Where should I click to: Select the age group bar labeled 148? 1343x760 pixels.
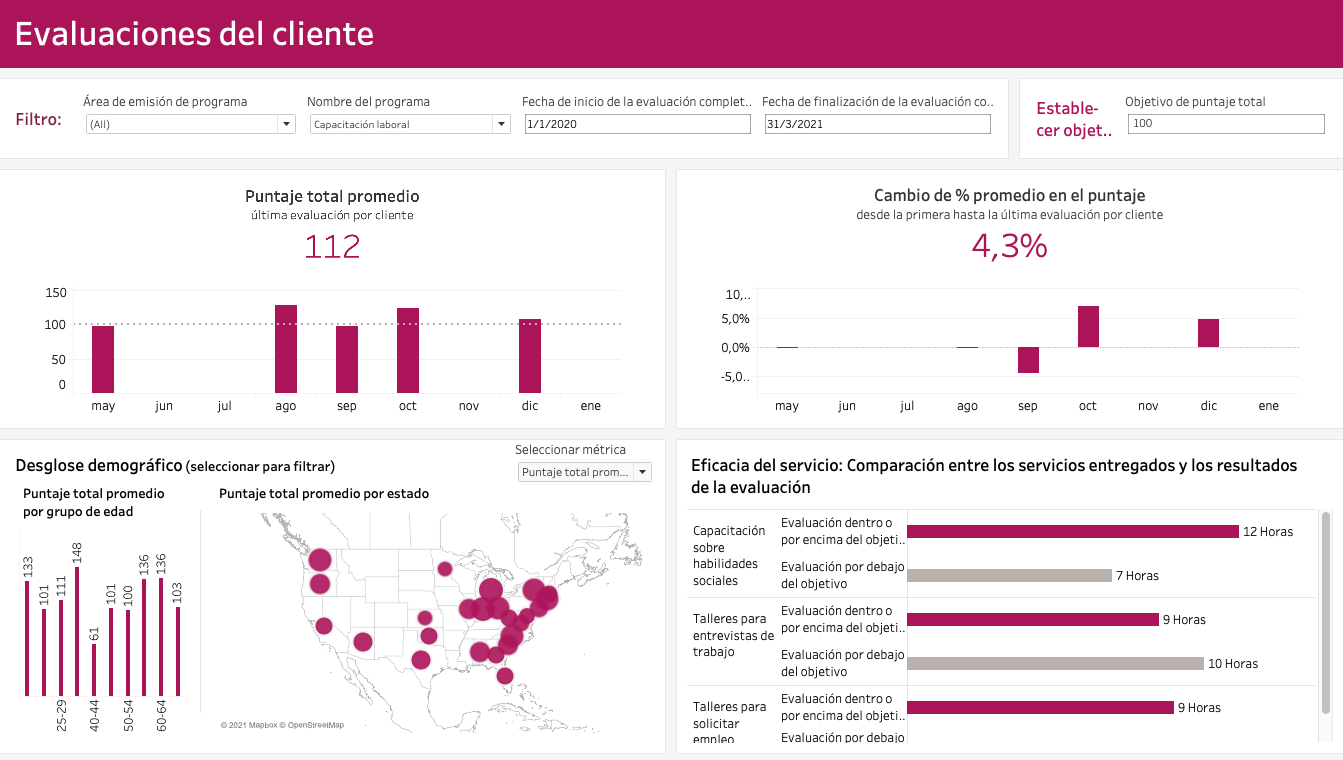(x=77, y=631)
